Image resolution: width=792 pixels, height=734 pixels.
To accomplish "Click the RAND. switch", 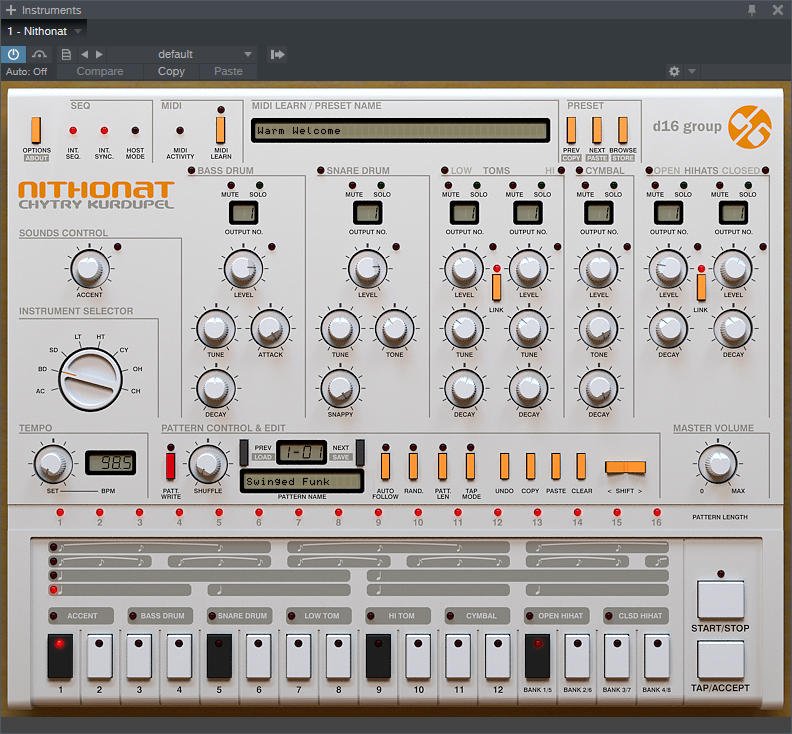I will click(x=413, y=466).
